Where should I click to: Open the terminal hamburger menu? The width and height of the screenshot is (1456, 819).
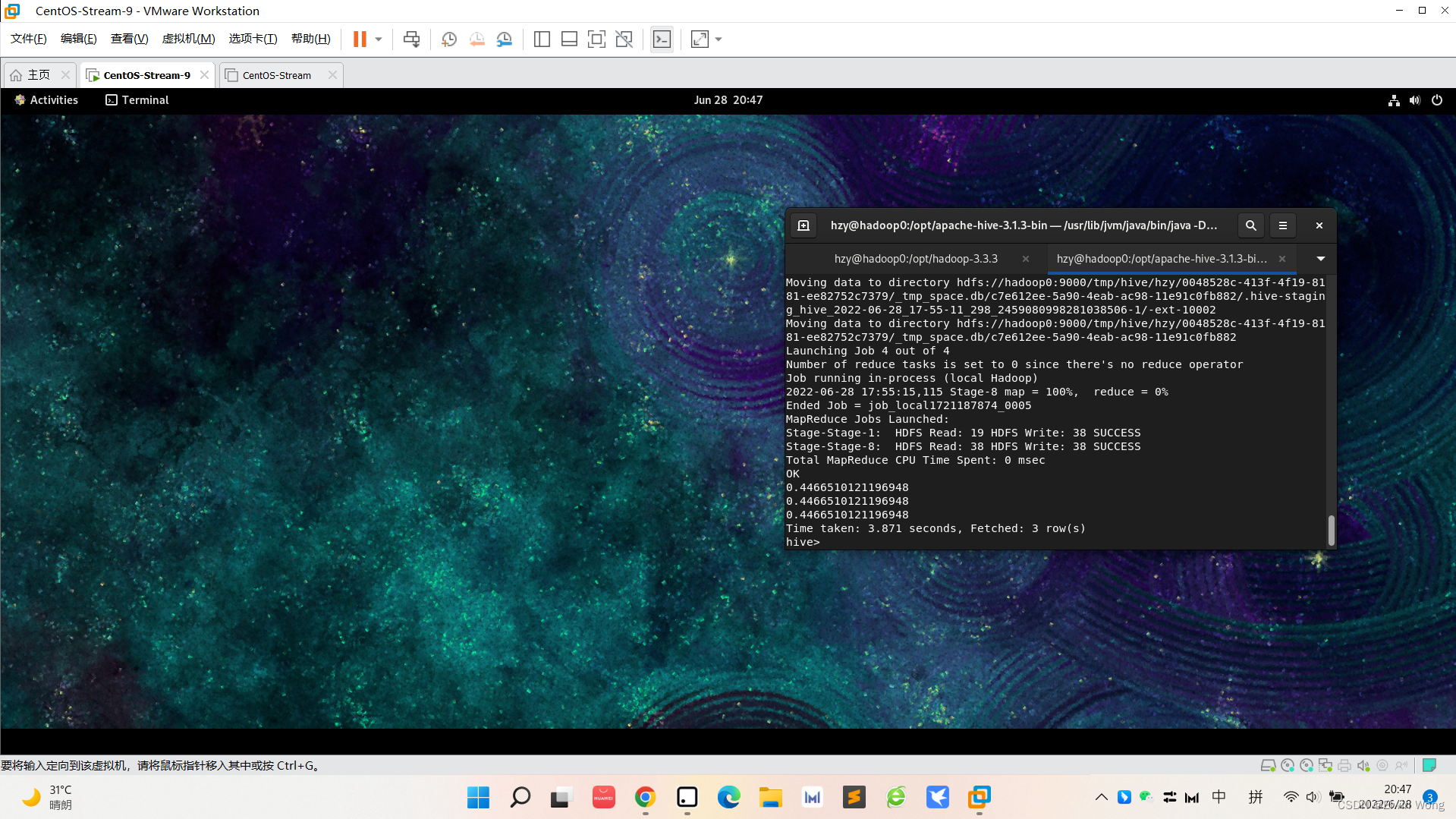(1283, 225)
